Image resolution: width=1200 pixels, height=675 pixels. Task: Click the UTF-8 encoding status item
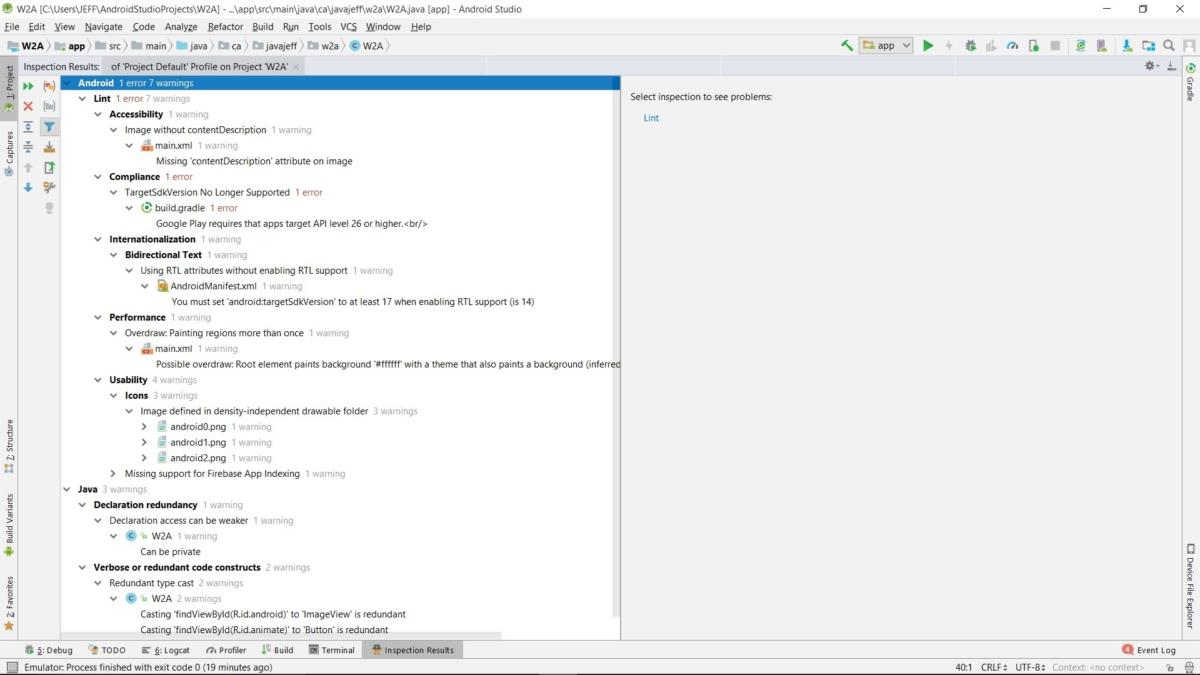tap(1030, 667)
